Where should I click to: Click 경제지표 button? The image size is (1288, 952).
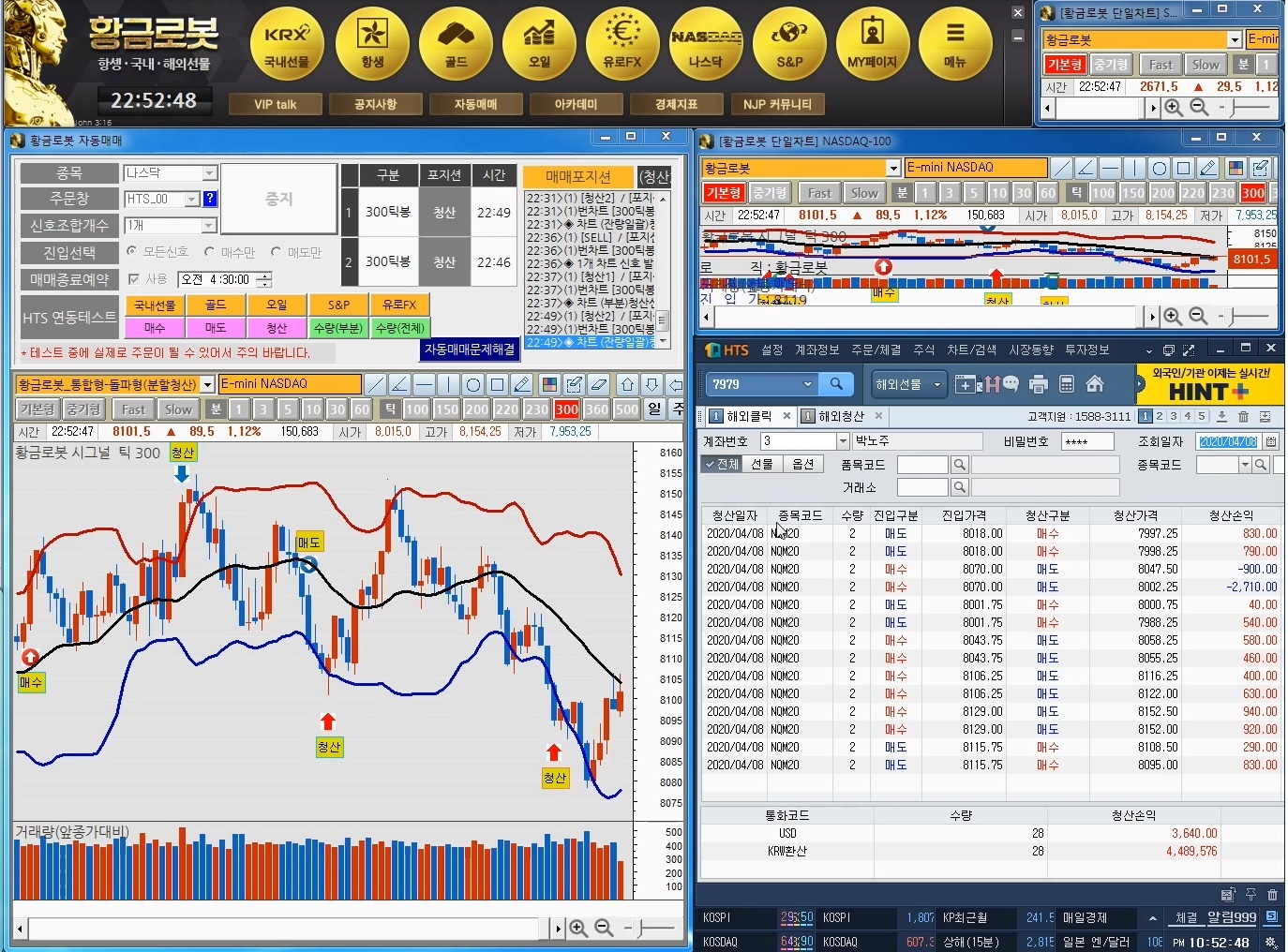[676, 104]
